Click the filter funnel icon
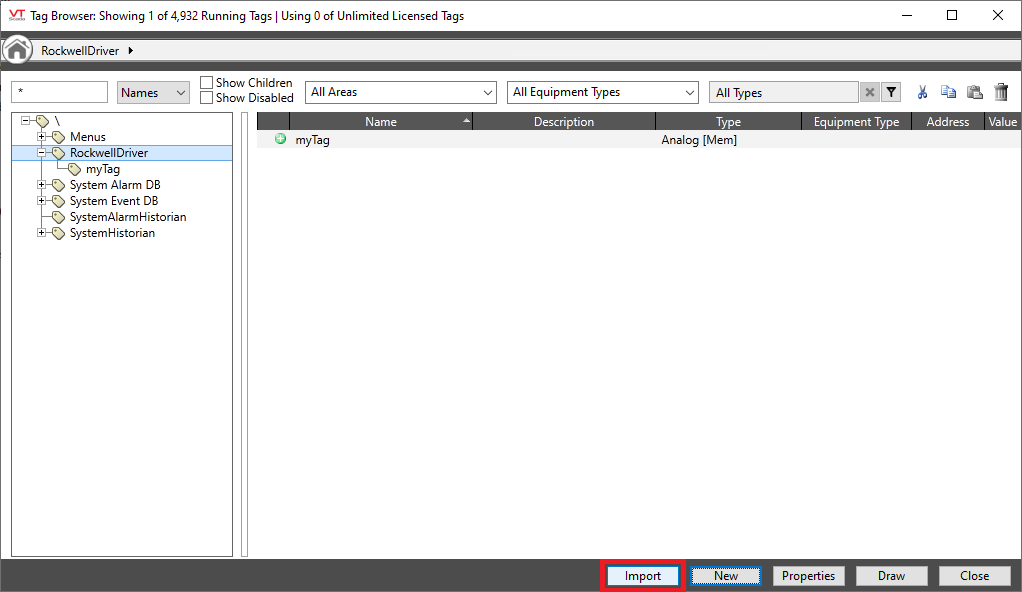Viewport: 1022px width, 592px height. pyautogui.click(x=891, y=92)
